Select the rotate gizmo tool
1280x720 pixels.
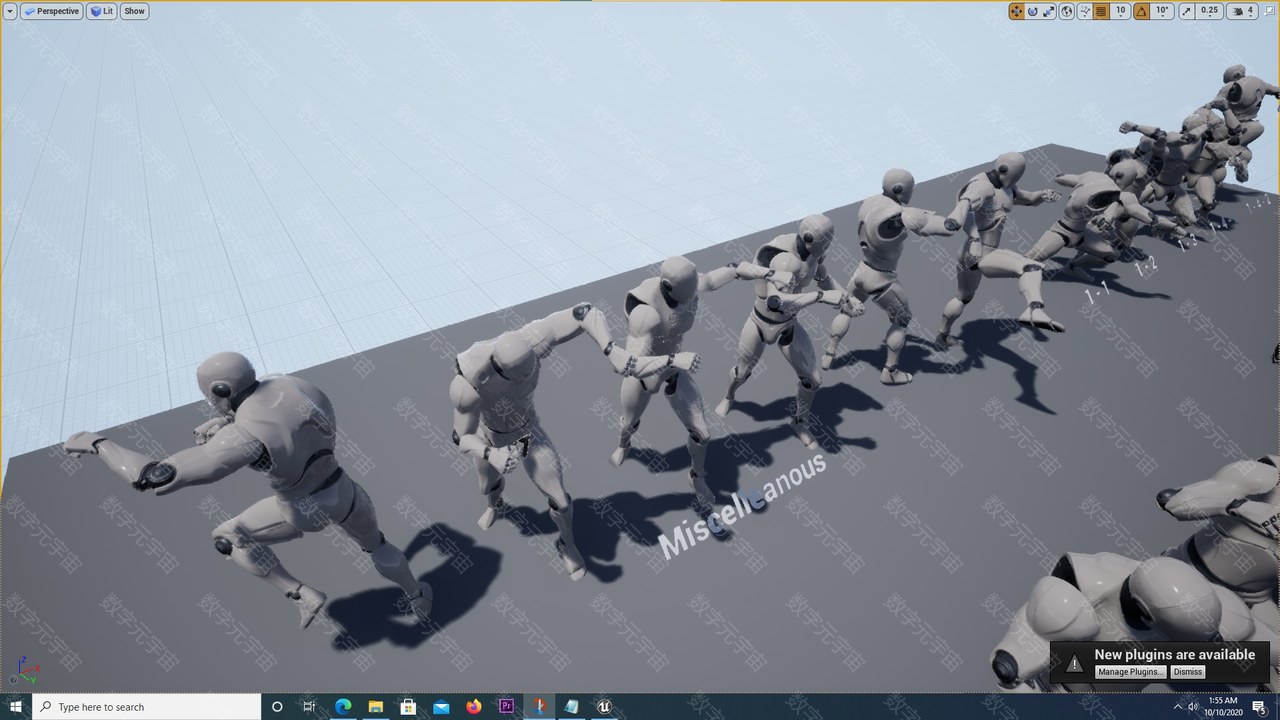[1032, 11]
